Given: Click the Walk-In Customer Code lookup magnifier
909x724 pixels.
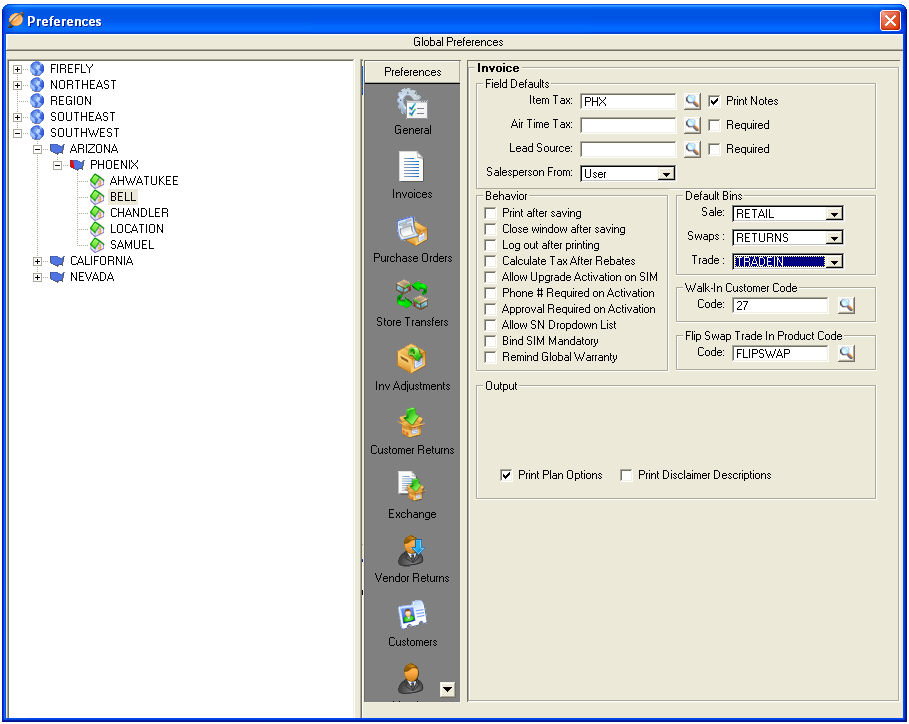Looking at the screenshot, I should pos(846,305).
